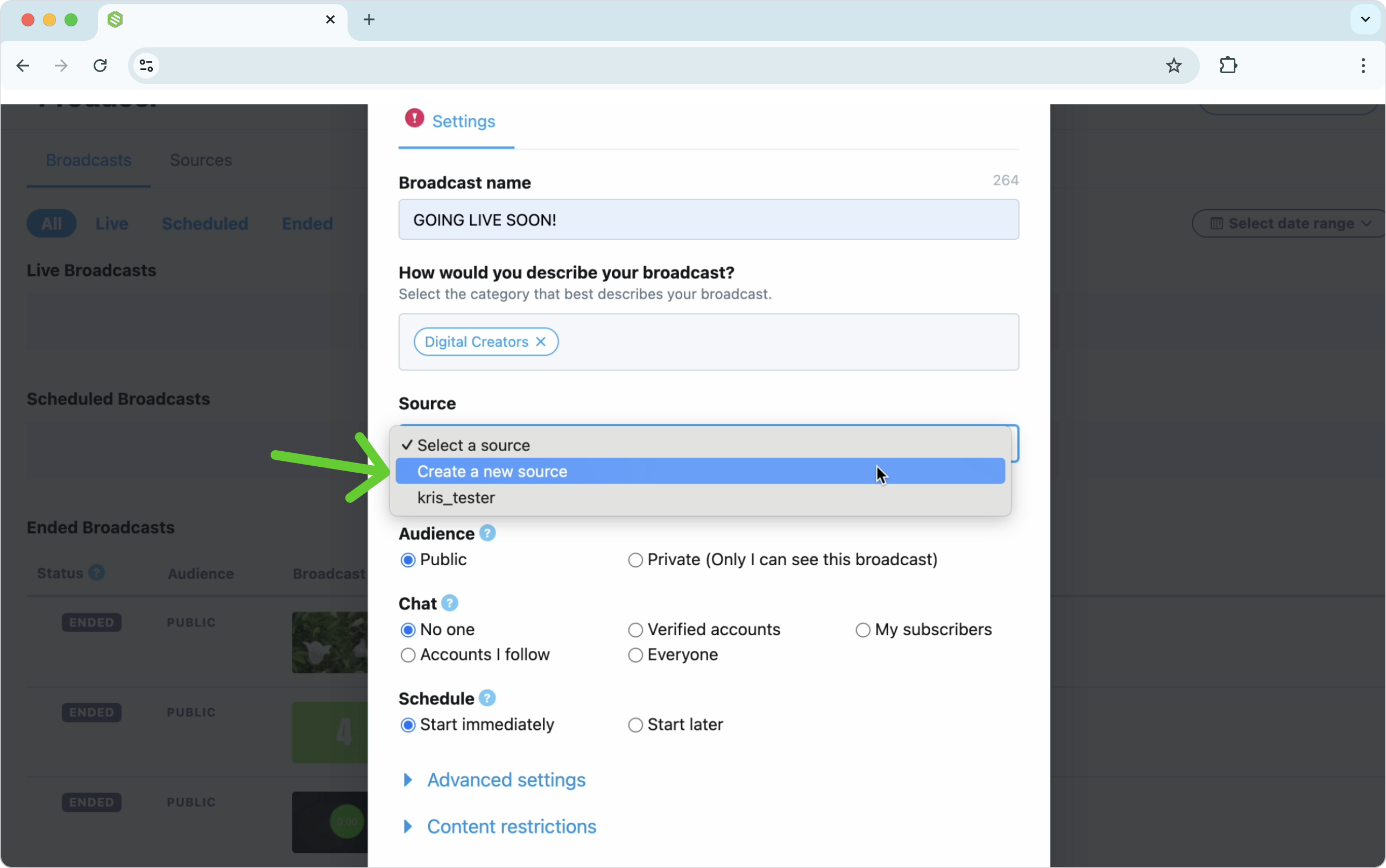This screenshot has height=868, width=1386.
Task: Filter broadcasts by Scheduled
Action: [x=205, y=223]
